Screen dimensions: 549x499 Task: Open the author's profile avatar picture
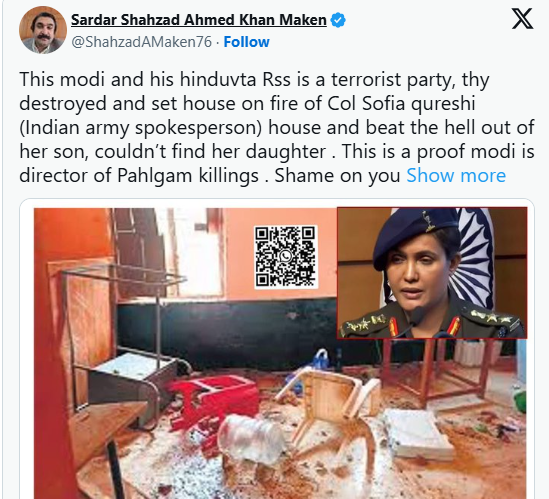[x=43, y=30]
